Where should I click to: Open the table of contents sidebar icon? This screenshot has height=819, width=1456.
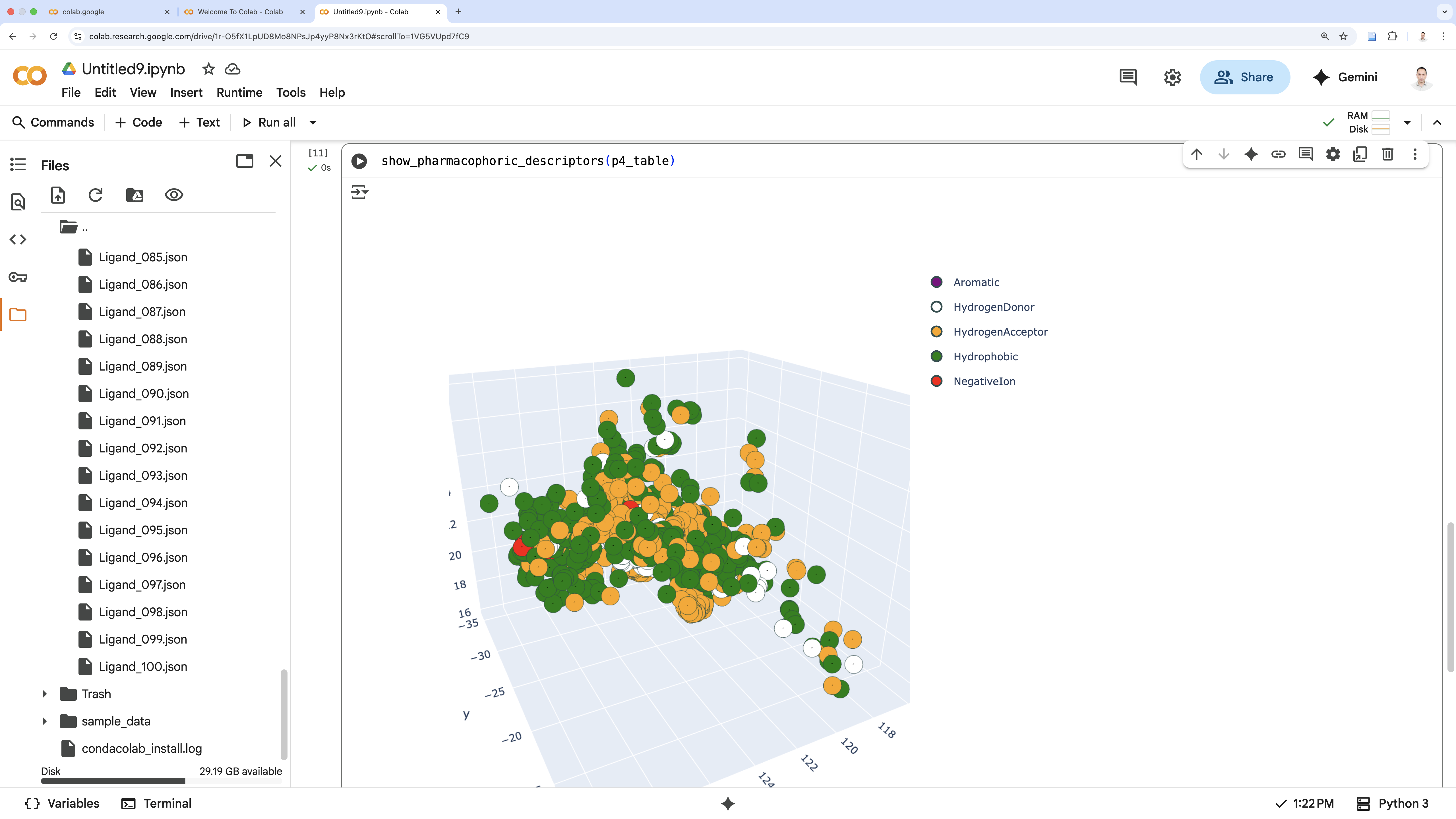pyautogui.click(x=18, y=164)
